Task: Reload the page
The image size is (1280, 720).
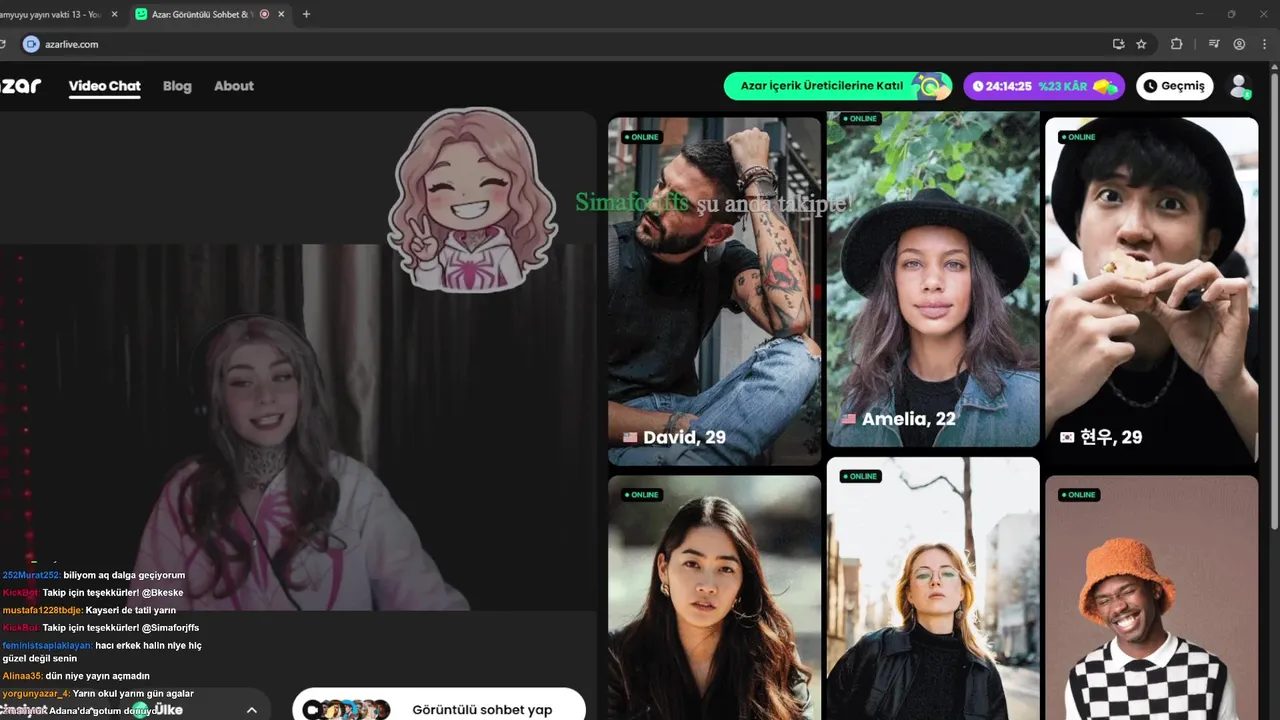Action: [3, 44]
